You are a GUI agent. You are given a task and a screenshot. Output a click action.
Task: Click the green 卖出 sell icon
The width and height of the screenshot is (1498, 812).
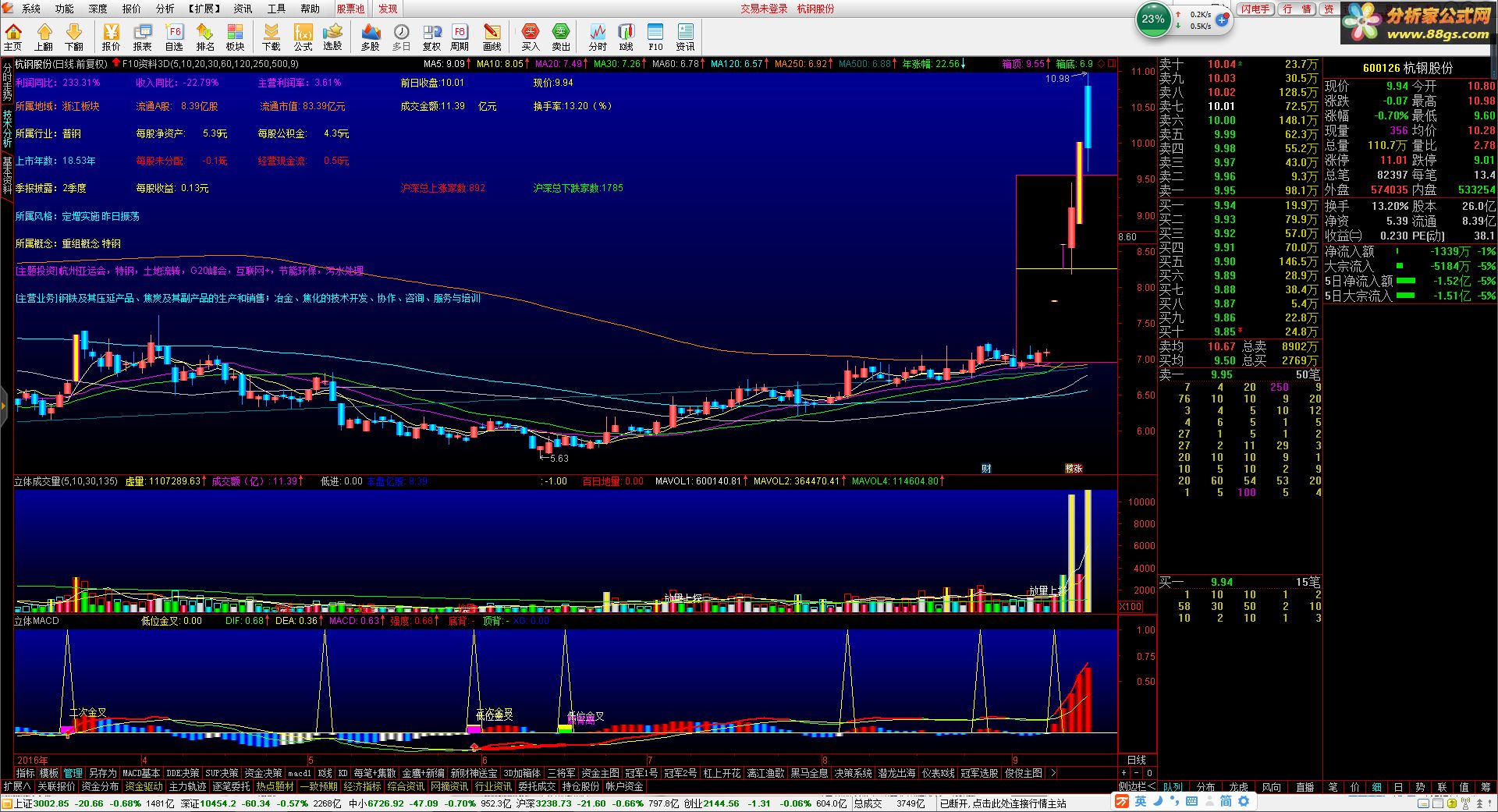click(561, 37)
